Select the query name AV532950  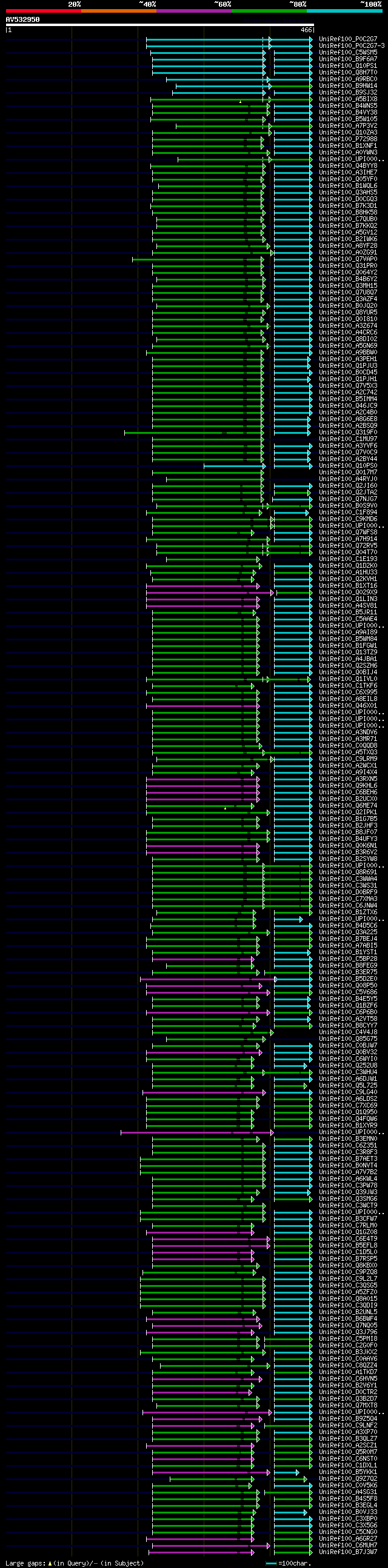[x=22, y=19]
